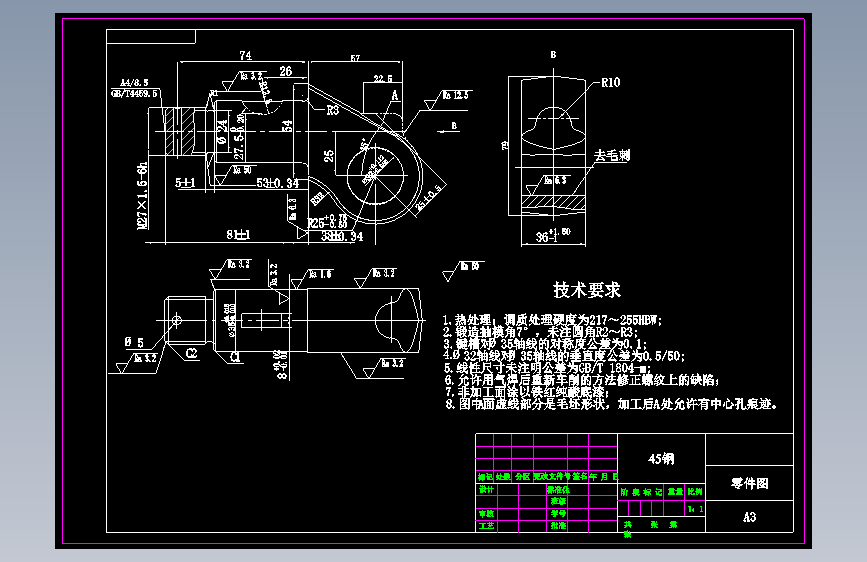This screenshot has height=562, width=867.
Task: Click the M27×1.6-6h thread callout
Action: (142, 196)
